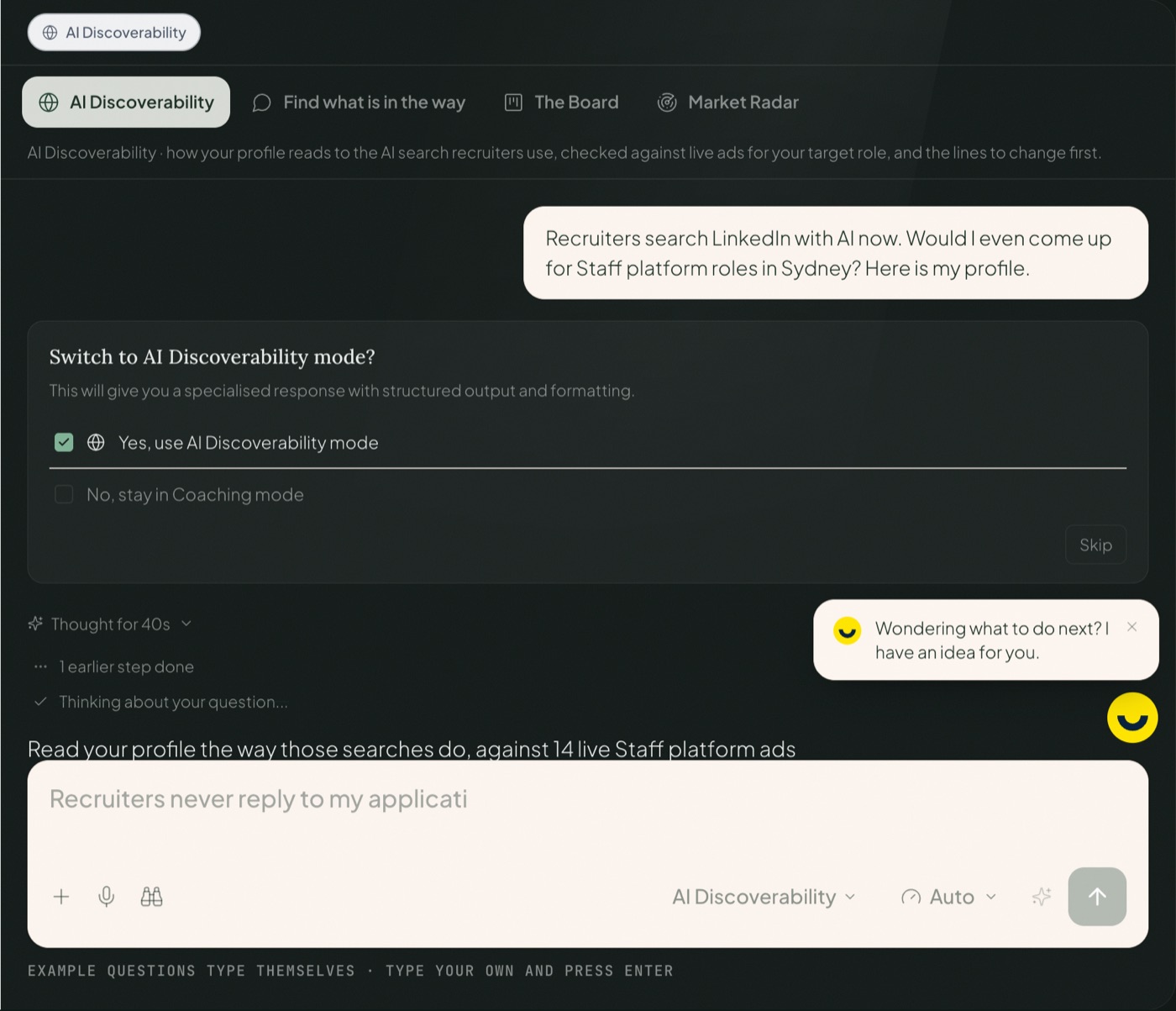Expand the 'Thought for 40s' section
This screenshot has width=1176, height=1011.
[110, 624]
